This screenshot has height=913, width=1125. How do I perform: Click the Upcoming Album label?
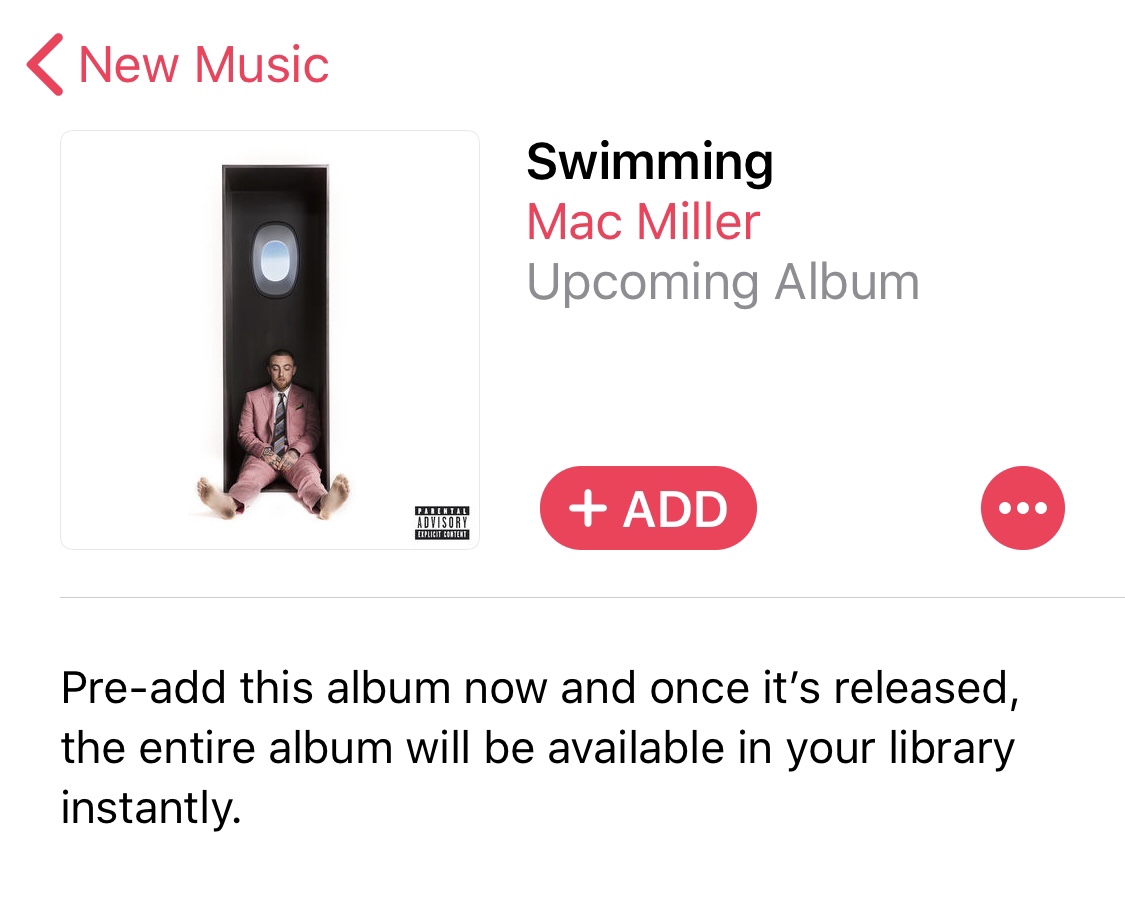point(722,283)
